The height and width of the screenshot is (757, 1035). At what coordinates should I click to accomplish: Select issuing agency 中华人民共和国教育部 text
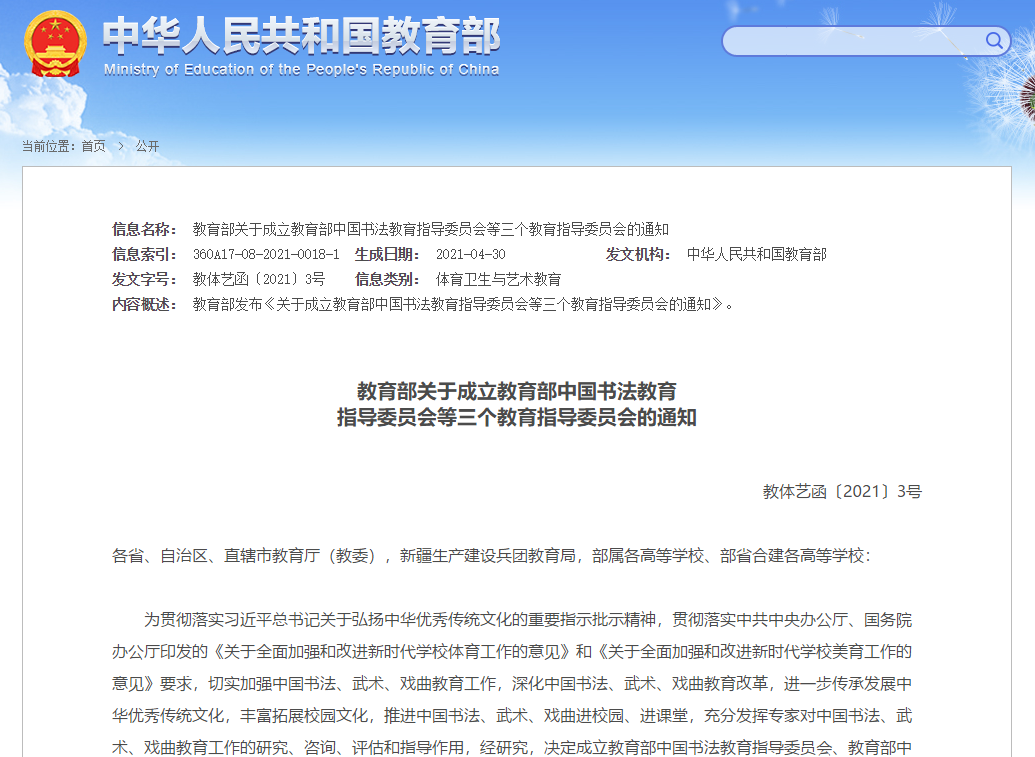tap(756, 254)
